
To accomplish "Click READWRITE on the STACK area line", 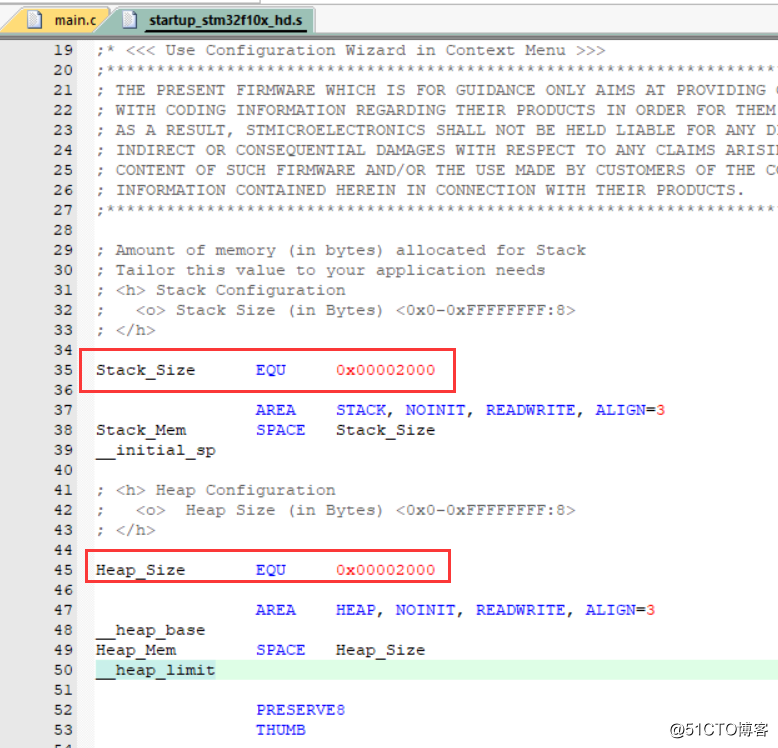I will coord(530,410).
